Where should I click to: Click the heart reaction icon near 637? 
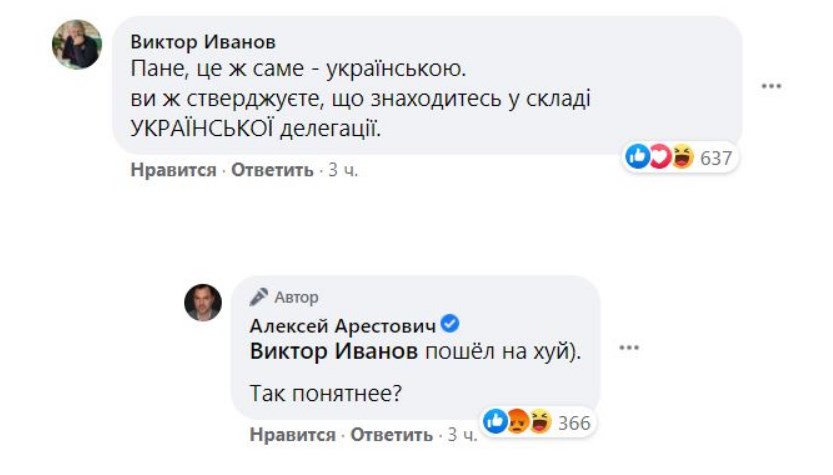pos(660,157)
